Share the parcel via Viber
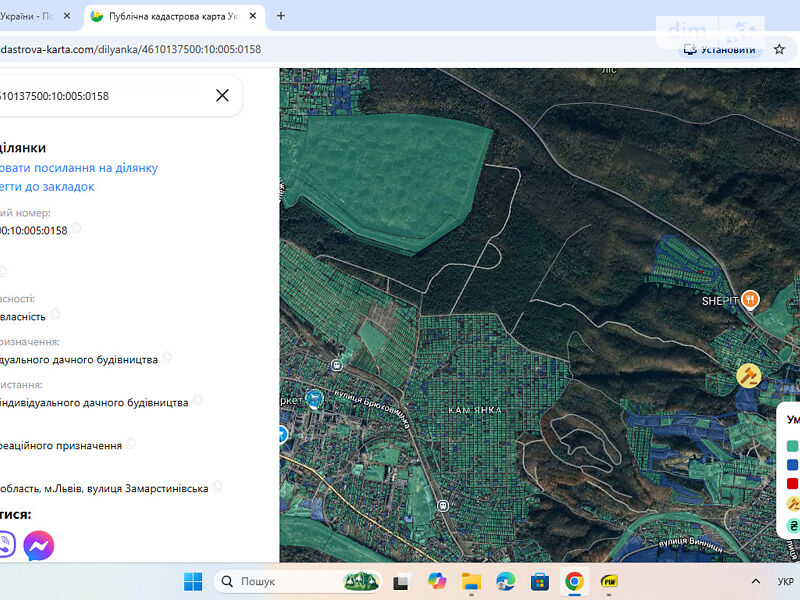Viewport: 800px width, 600px height. point(5,545)
